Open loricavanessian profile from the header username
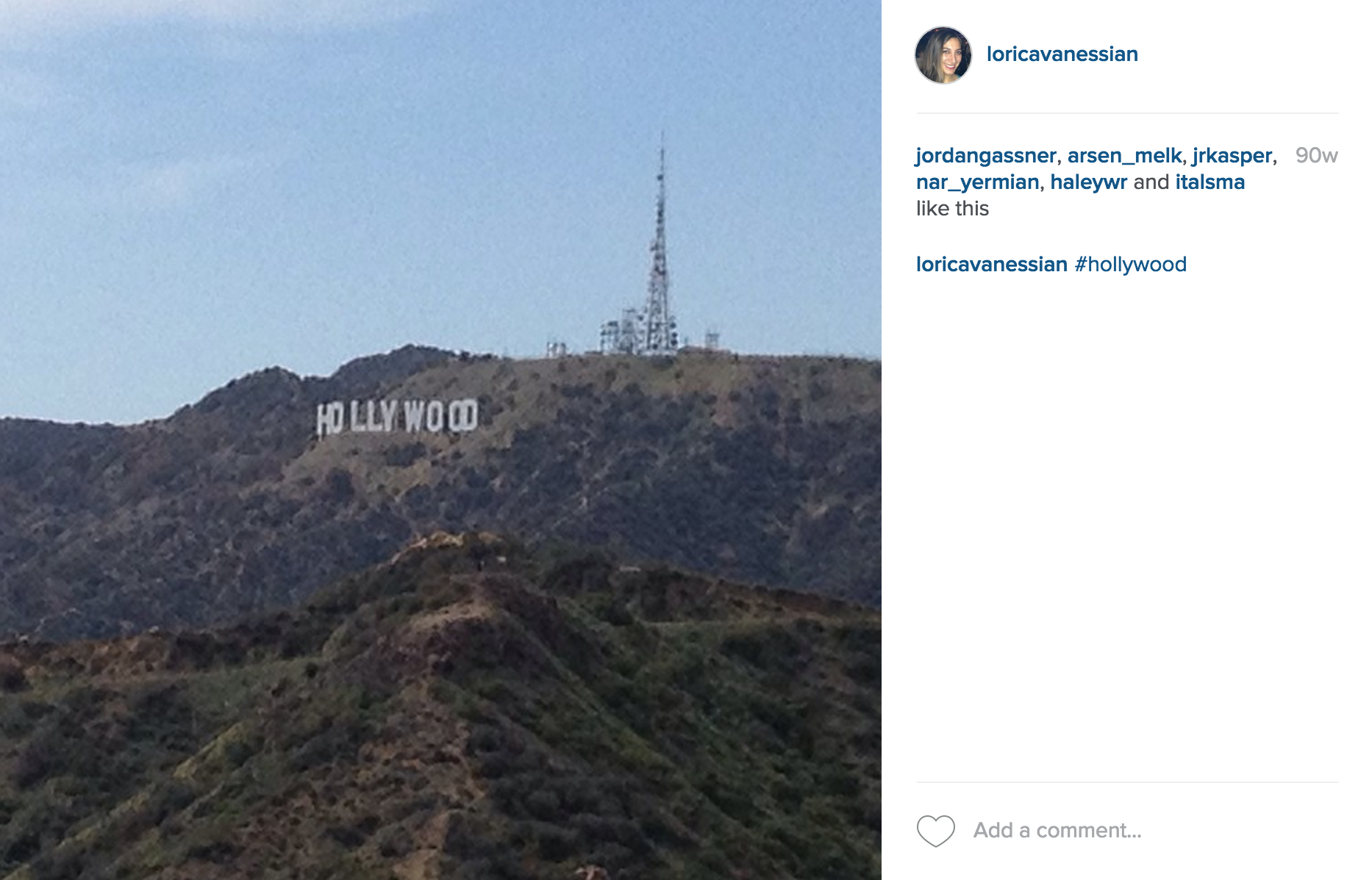Screen dimensions: 1372x880 [1062, 54]
